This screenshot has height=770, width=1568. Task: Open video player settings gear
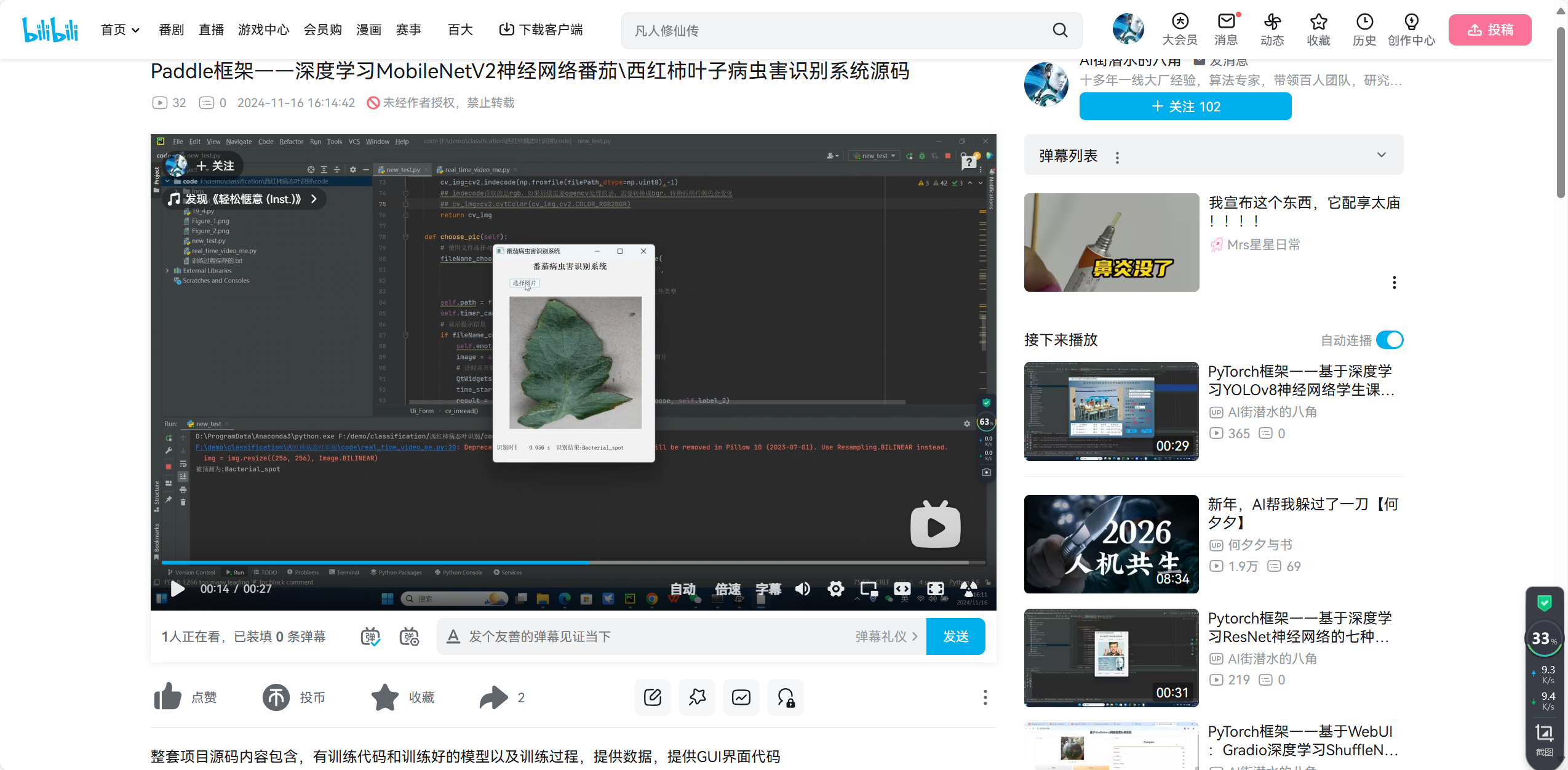835,589
